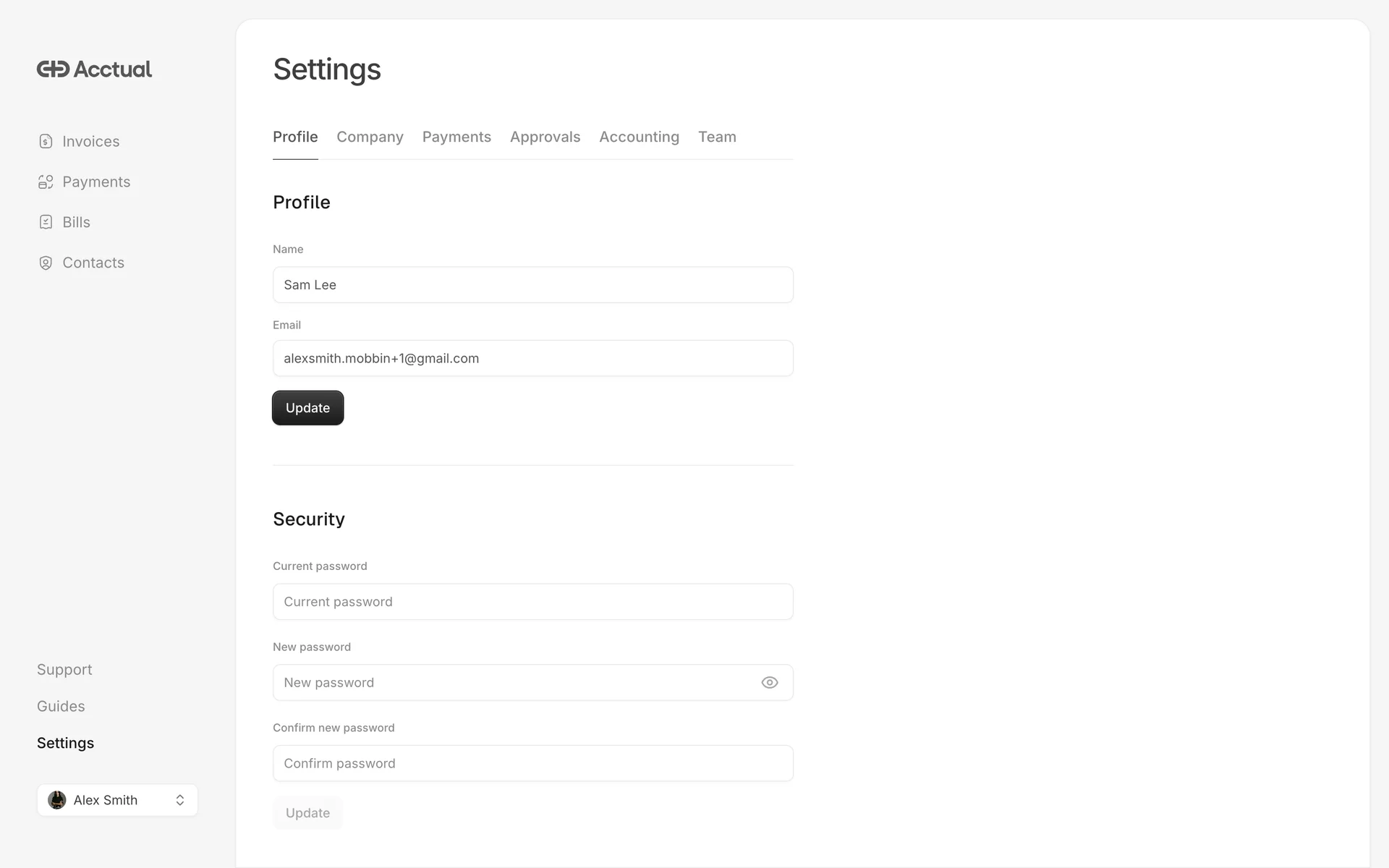Switch to the Company tab
This screenshot has height=868, width=1389.
(370, 137)
